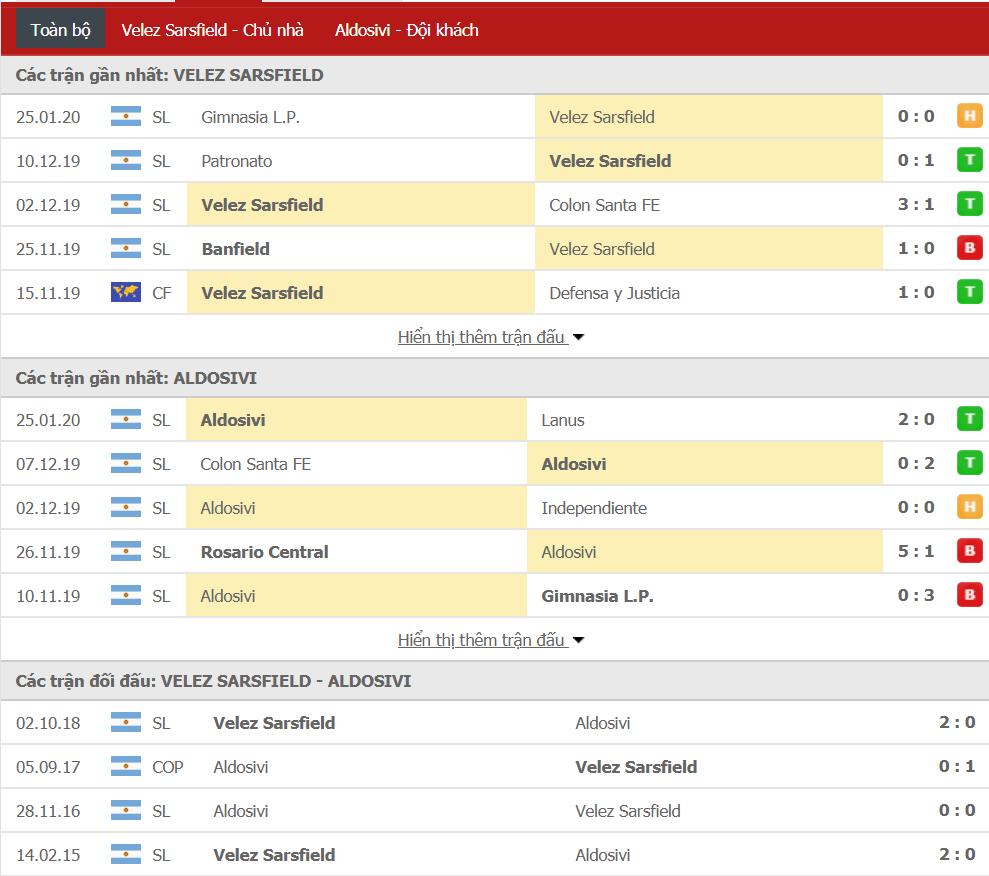Click green T badge for Colon Santa FE 0:2
This screenshot has height=876, width=989.
coord(969,463)
